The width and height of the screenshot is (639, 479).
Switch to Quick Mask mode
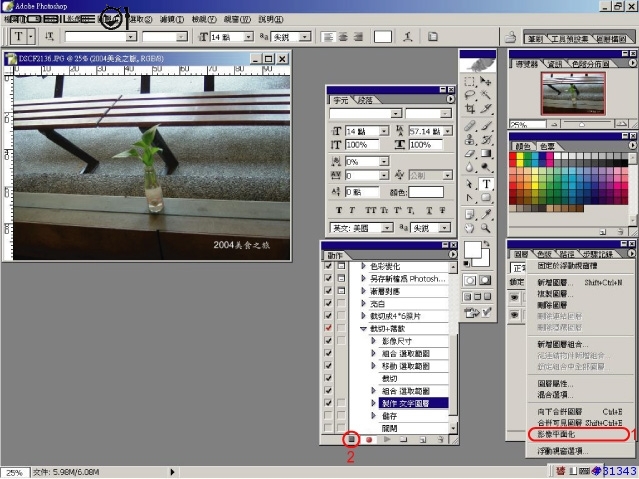[485, 280]
